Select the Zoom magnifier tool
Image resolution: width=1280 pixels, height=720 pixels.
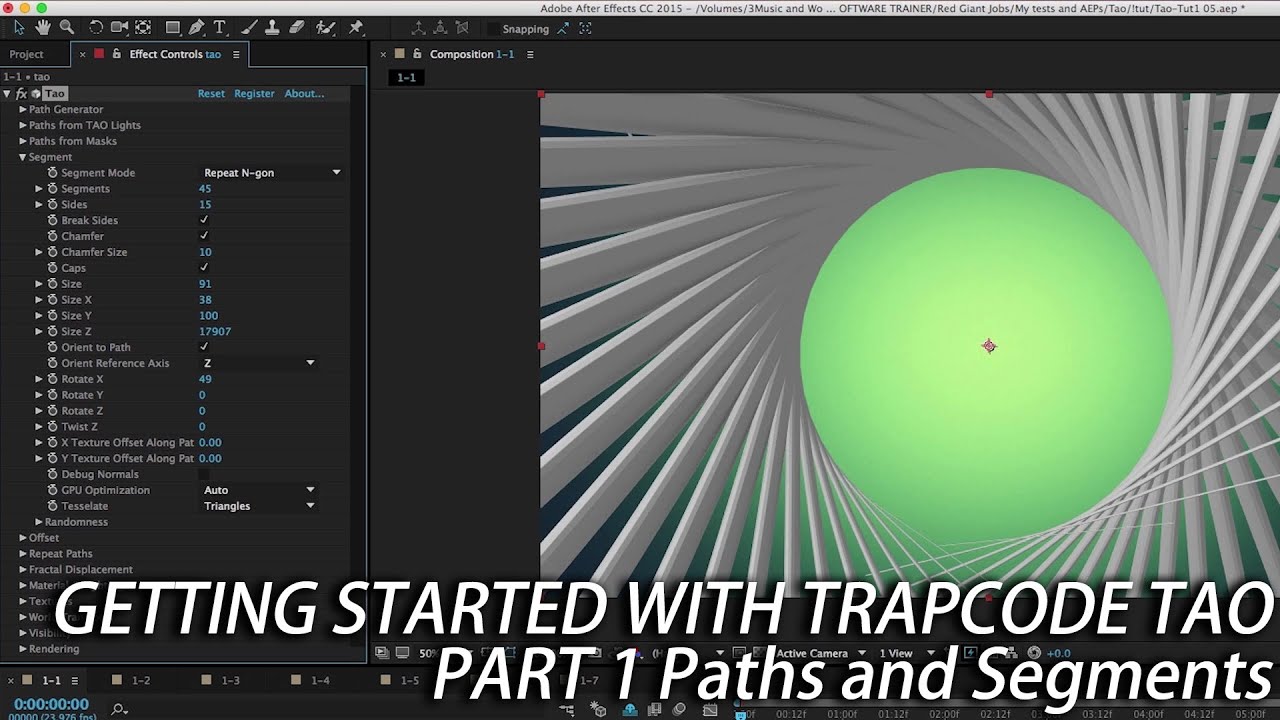pos(67,28)
